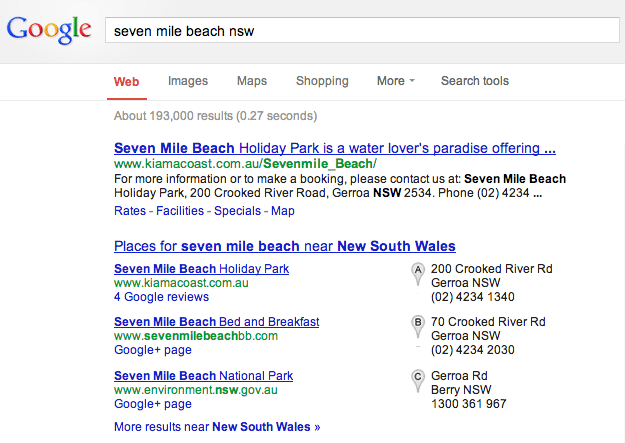Screen dimensions: 625x443
Task: Open Seven Mile Beach Holiday Park paradise result
Action: coord(335,148)
